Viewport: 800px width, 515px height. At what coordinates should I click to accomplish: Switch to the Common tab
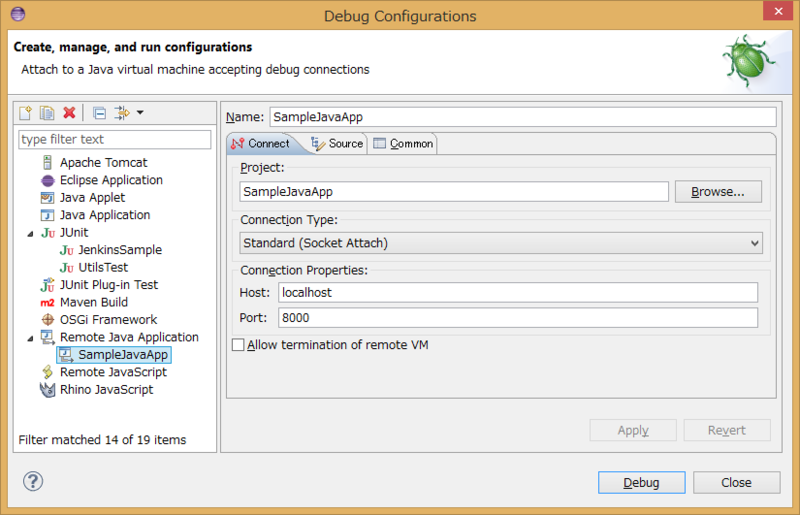click(403, 144)
